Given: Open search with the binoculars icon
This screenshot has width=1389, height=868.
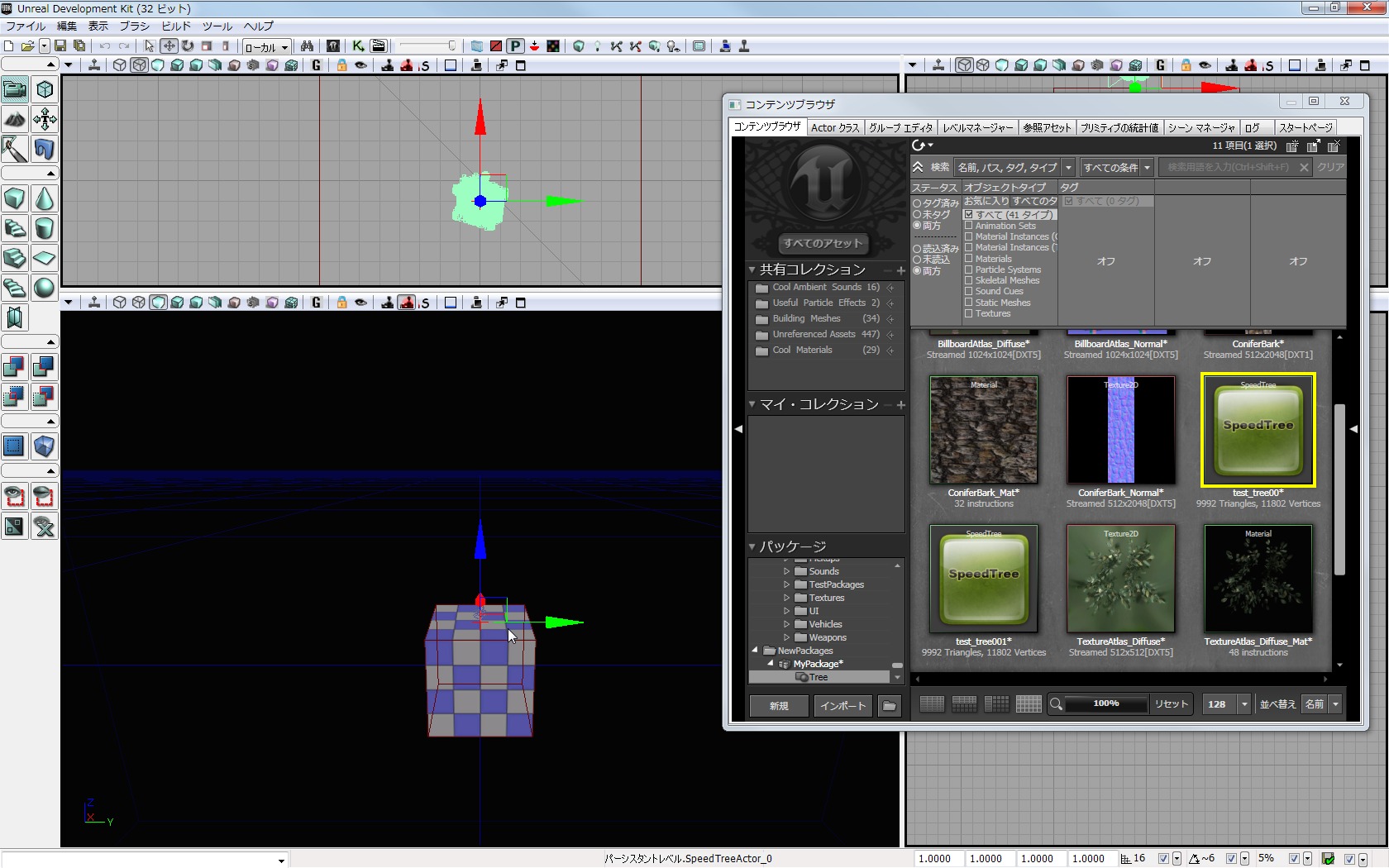Looking at the screenshot, I should coord(307,46).
